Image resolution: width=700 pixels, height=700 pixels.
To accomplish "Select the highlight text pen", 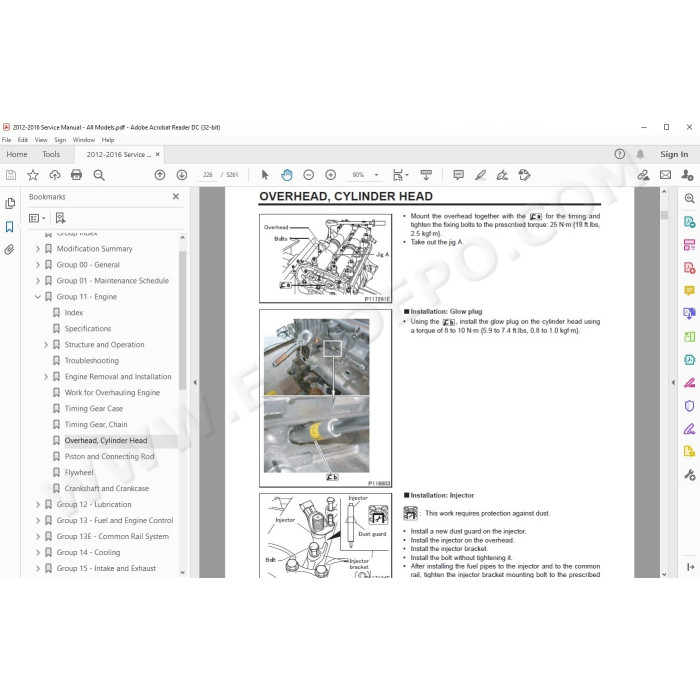I will pos(480,175).
